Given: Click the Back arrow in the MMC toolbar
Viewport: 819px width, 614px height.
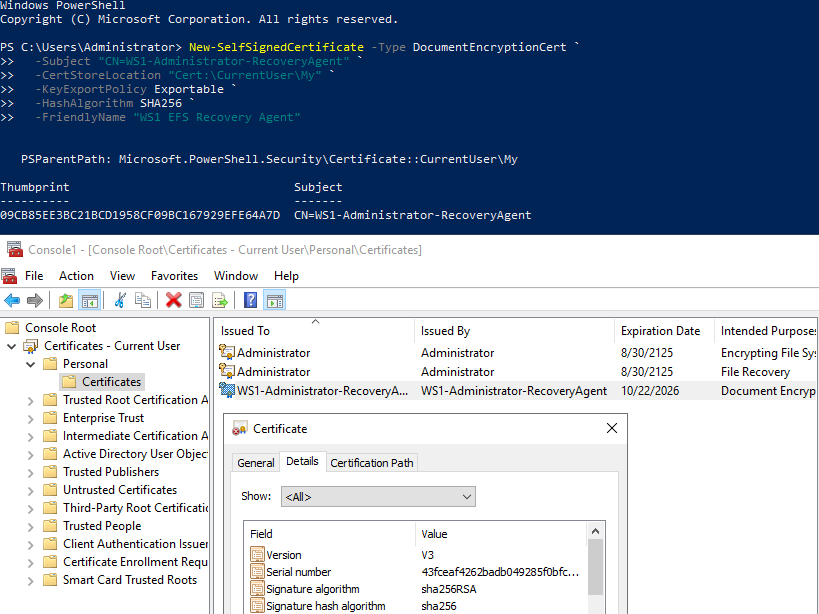Looking at the screenshot, I should [x=12, y=300].
